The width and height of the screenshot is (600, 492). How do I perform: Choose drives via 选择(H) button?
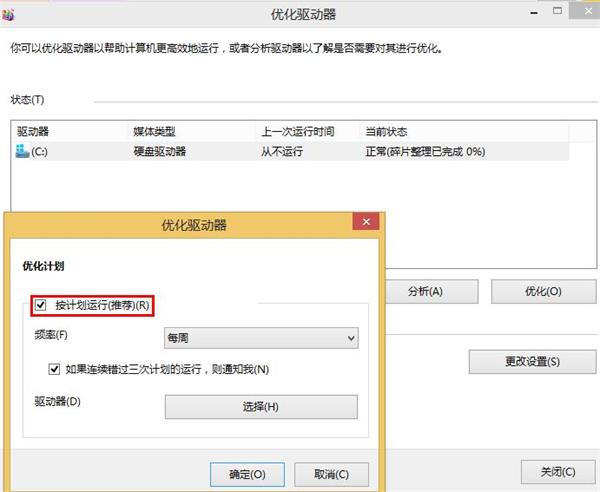[x=260, y=406]
